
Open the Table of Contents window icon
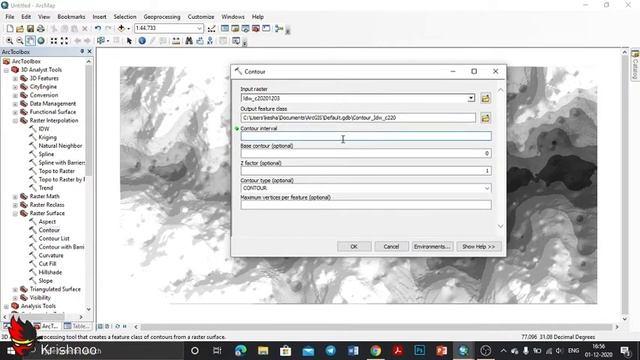[x=224, y=29]
